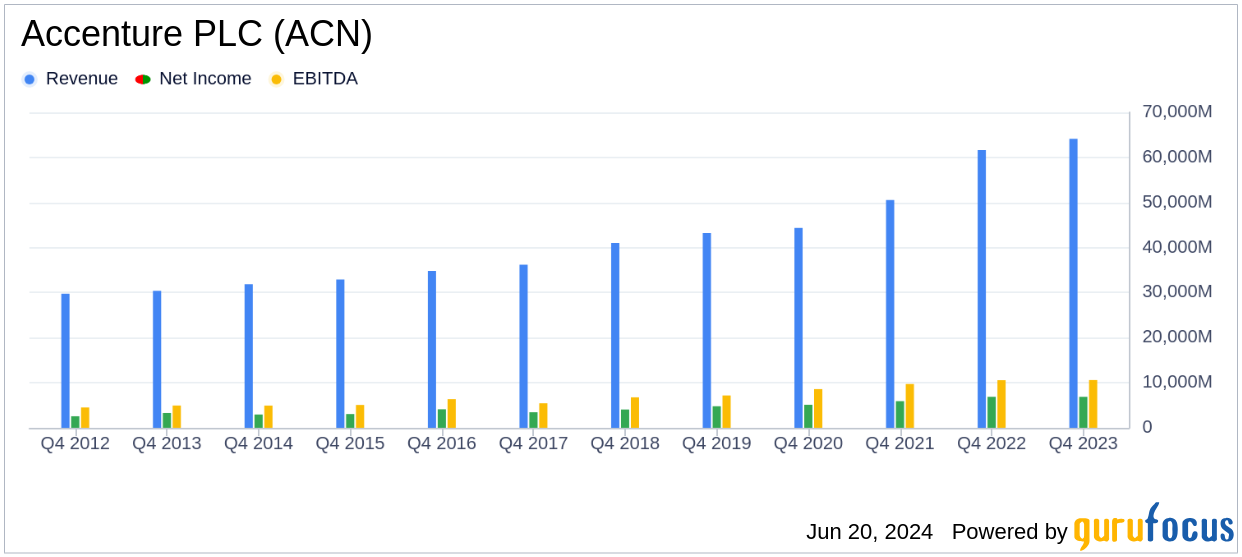Click the Q4 2014 blue revenue bar

249,356
